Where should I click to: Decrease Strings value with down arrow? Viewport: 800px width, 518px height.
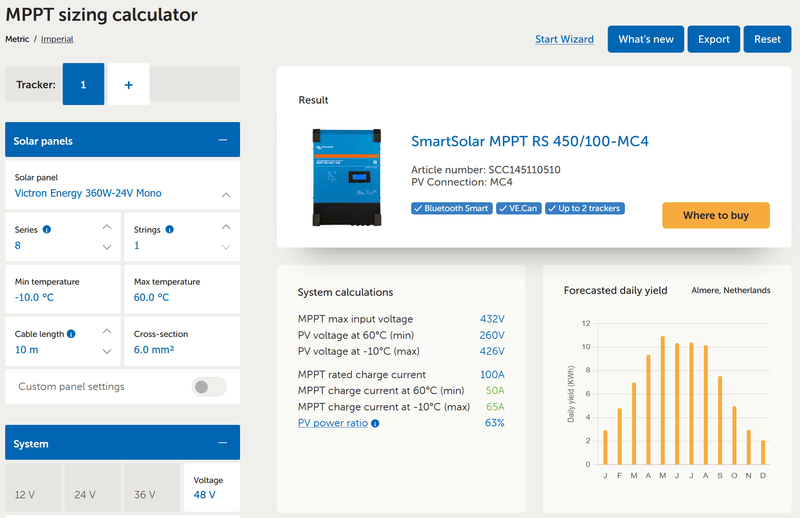[x=226, y=247]
